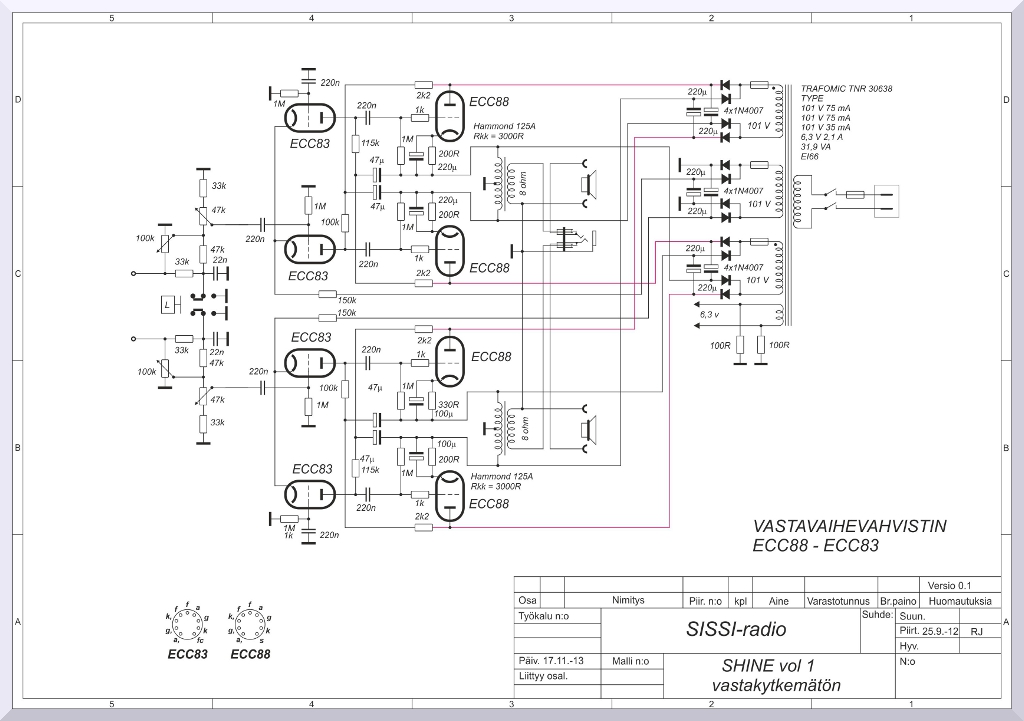Click the mains power transformer symbol
This screenshot has width=1024, height=721.
click(x=799, y=202)
